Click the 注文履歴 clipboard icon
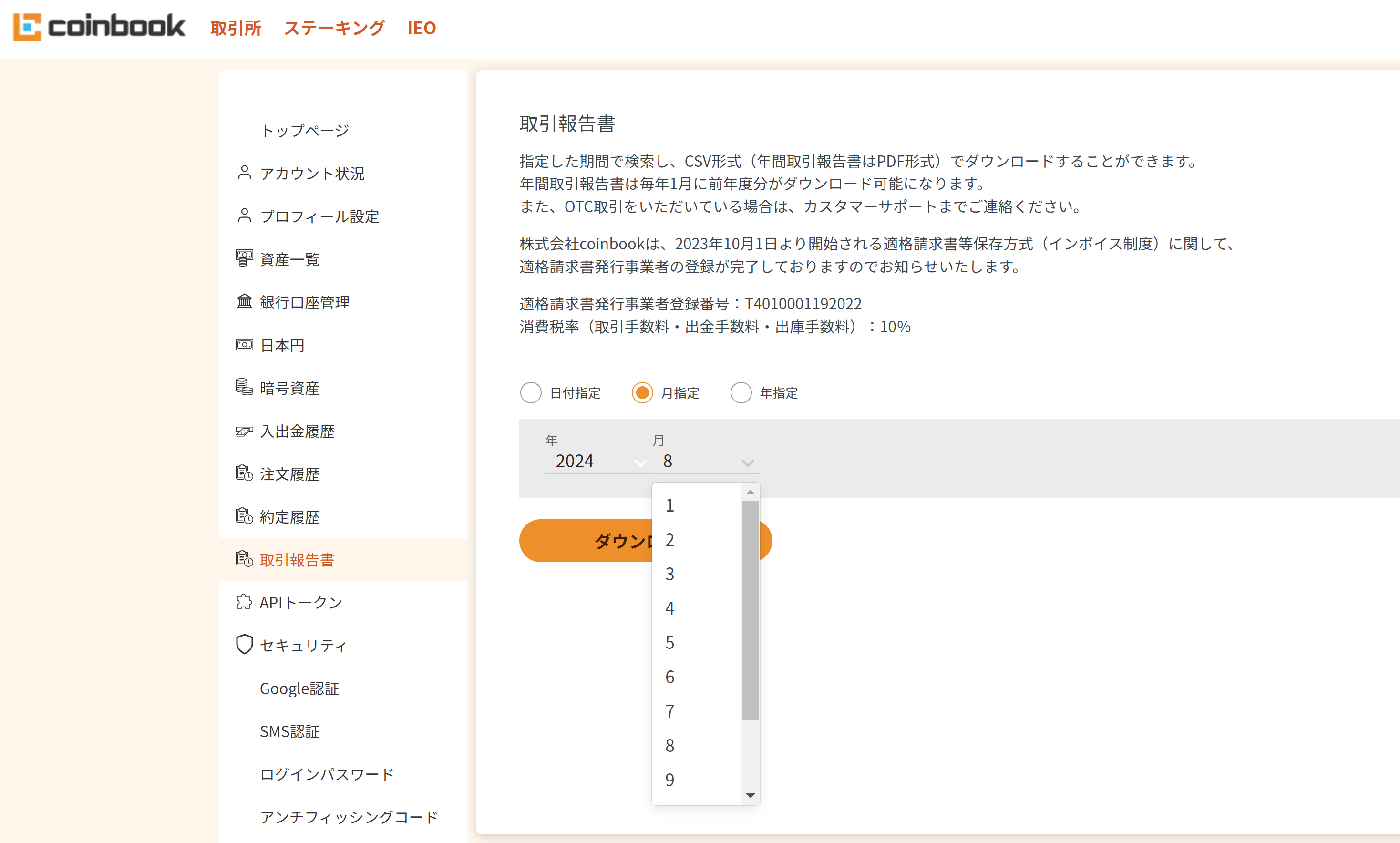This screenshot has height=843, width=1400. point(244,473)
